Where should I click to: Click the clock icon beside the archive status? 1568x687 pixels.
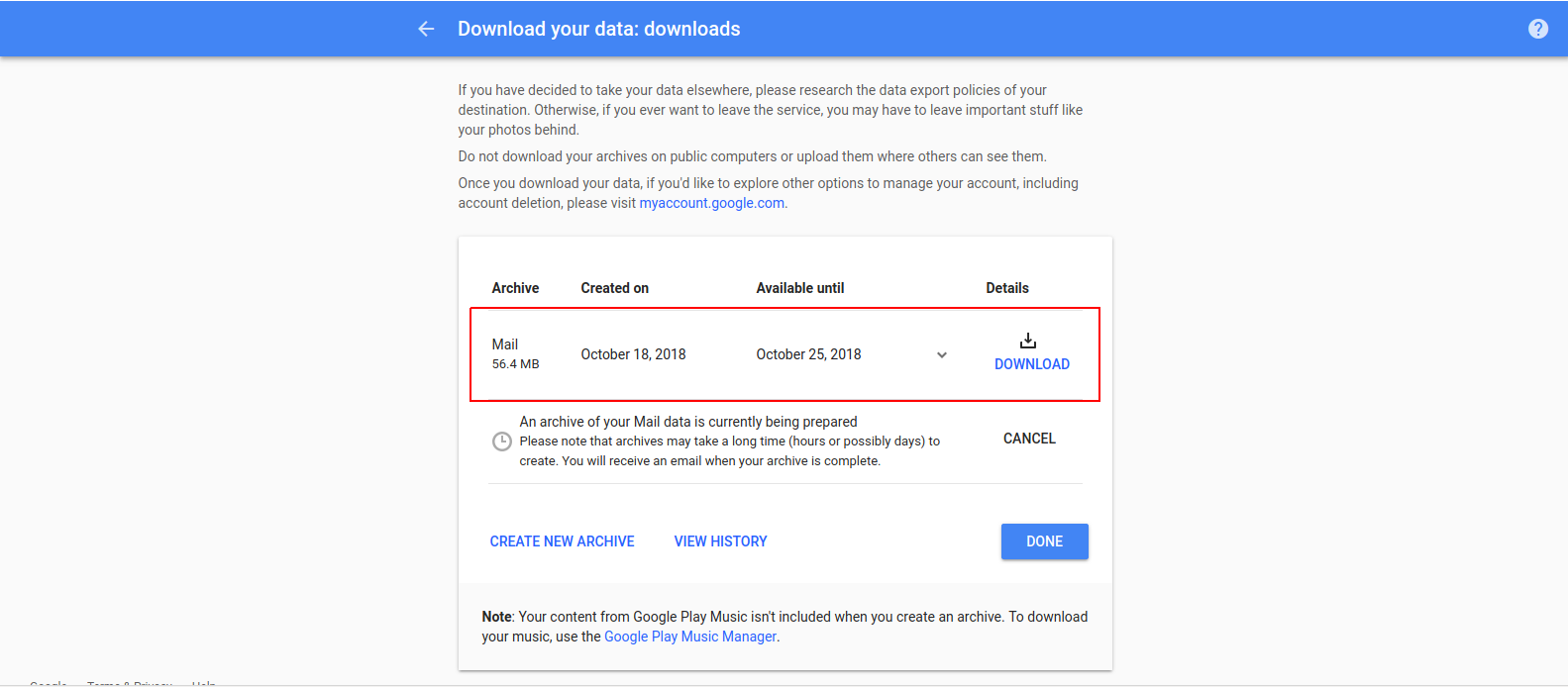click(502, 442)
